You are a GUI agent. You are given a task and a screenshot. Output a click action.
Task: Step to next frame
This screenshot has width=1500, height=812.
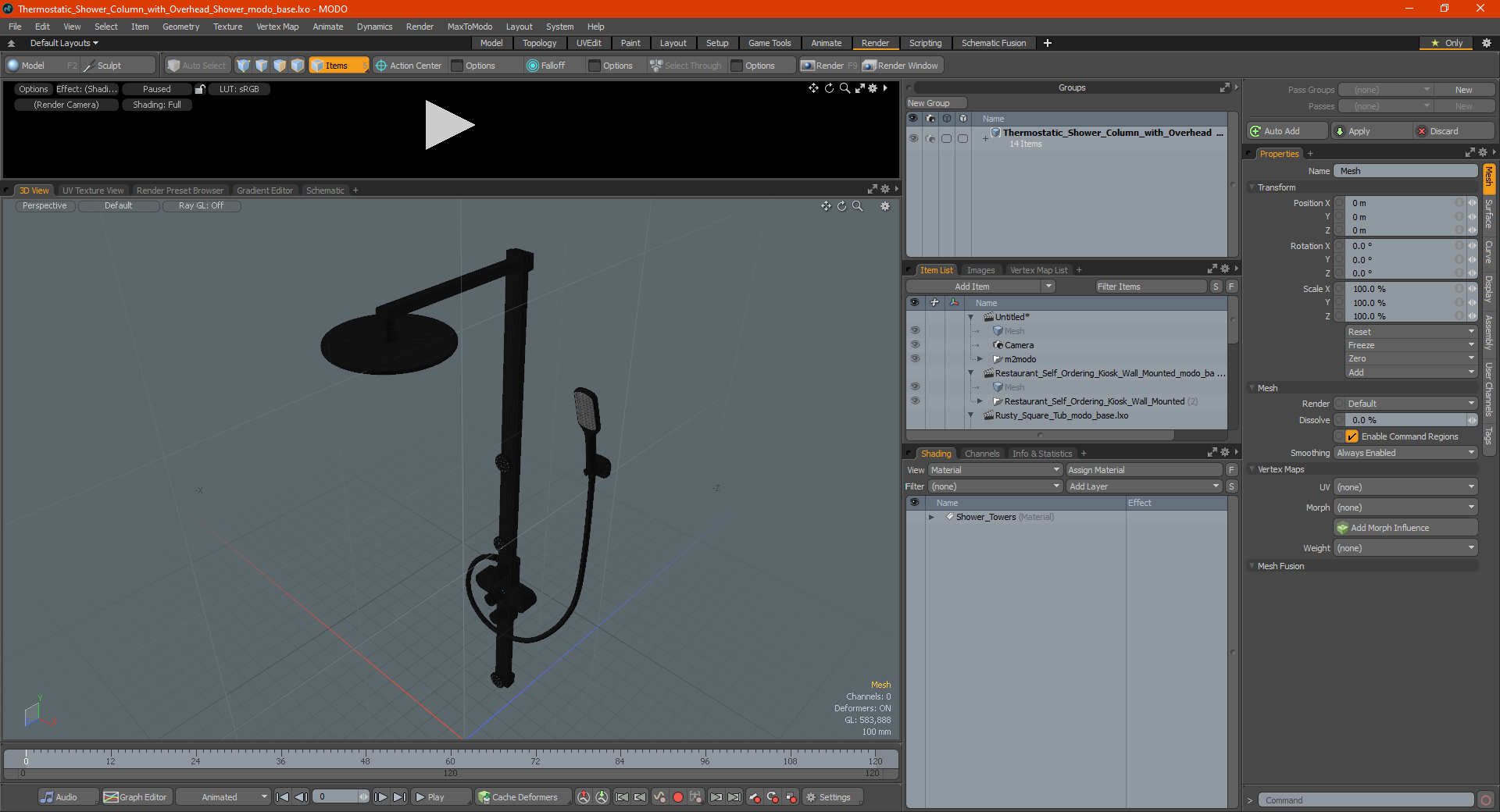(380, 797)
